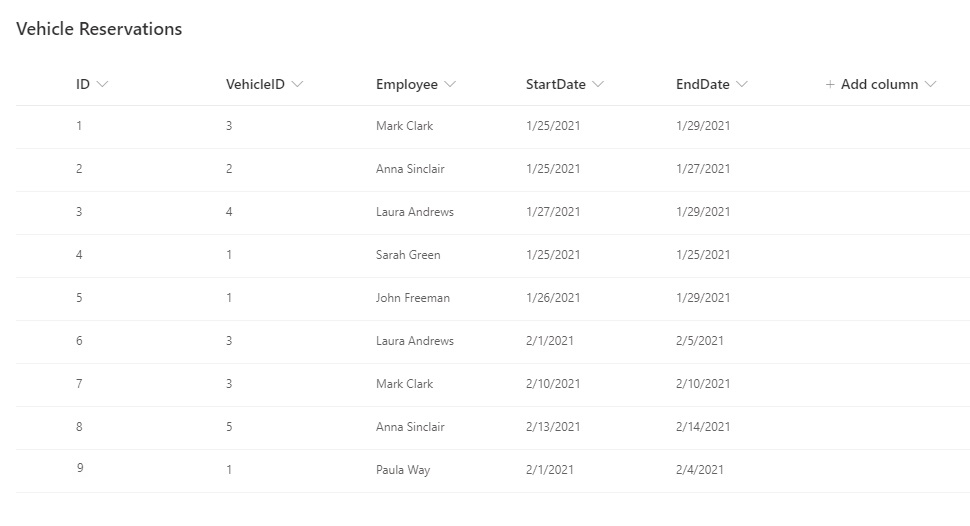
Task: Click the Paula Way employee cell
Action: click(x=403, y=470)
